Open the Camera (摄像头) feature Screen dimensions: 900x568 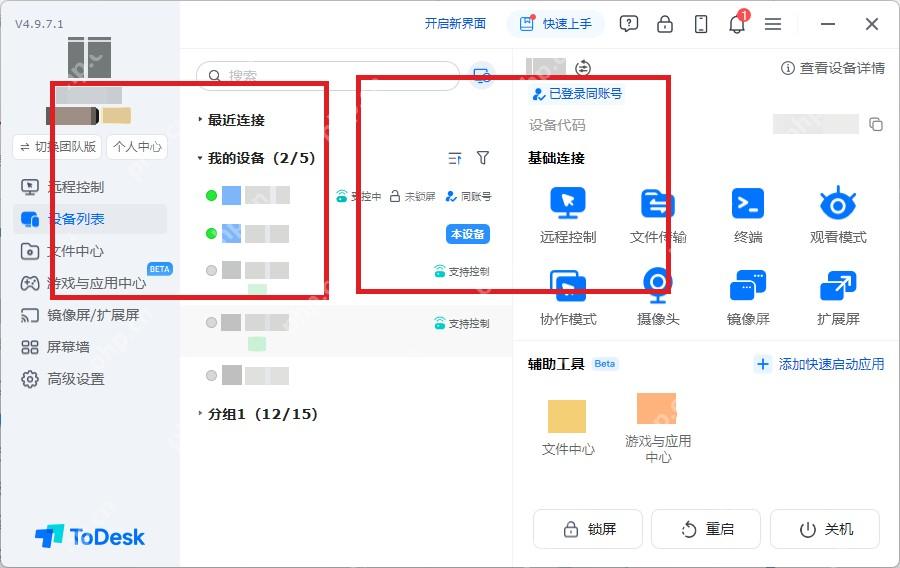click(x=658, y=297)
